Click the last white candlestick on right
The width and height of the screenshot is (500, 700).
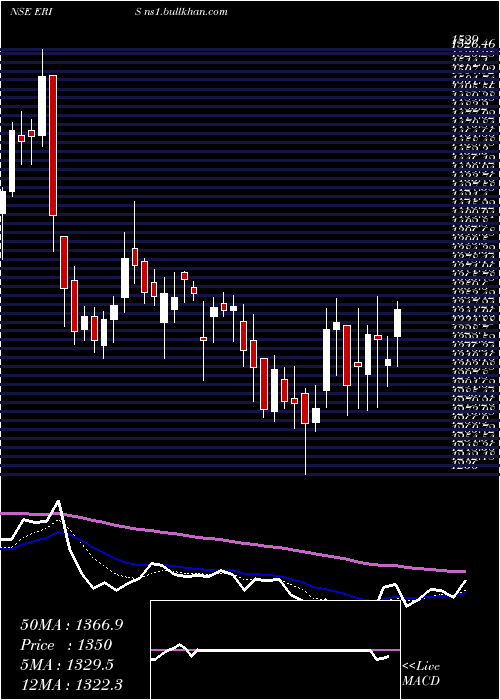tap(397, 323)
